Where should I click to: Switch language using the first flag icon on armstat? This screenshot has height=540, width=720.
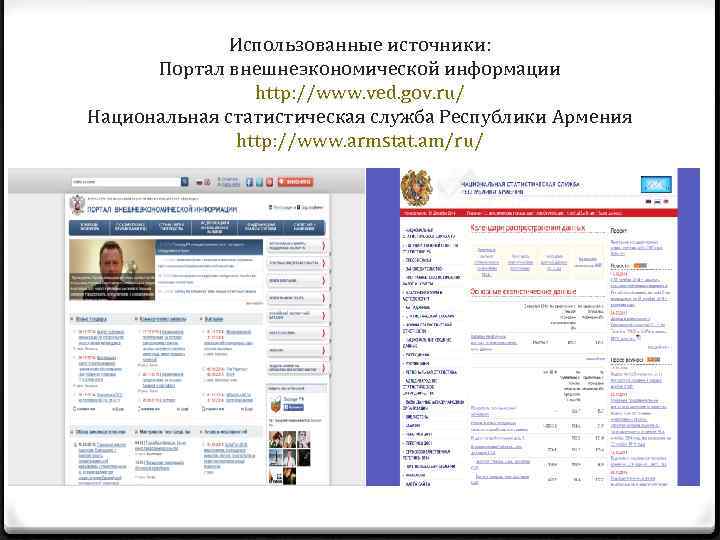pyautogui.click(x=648, y=202)
